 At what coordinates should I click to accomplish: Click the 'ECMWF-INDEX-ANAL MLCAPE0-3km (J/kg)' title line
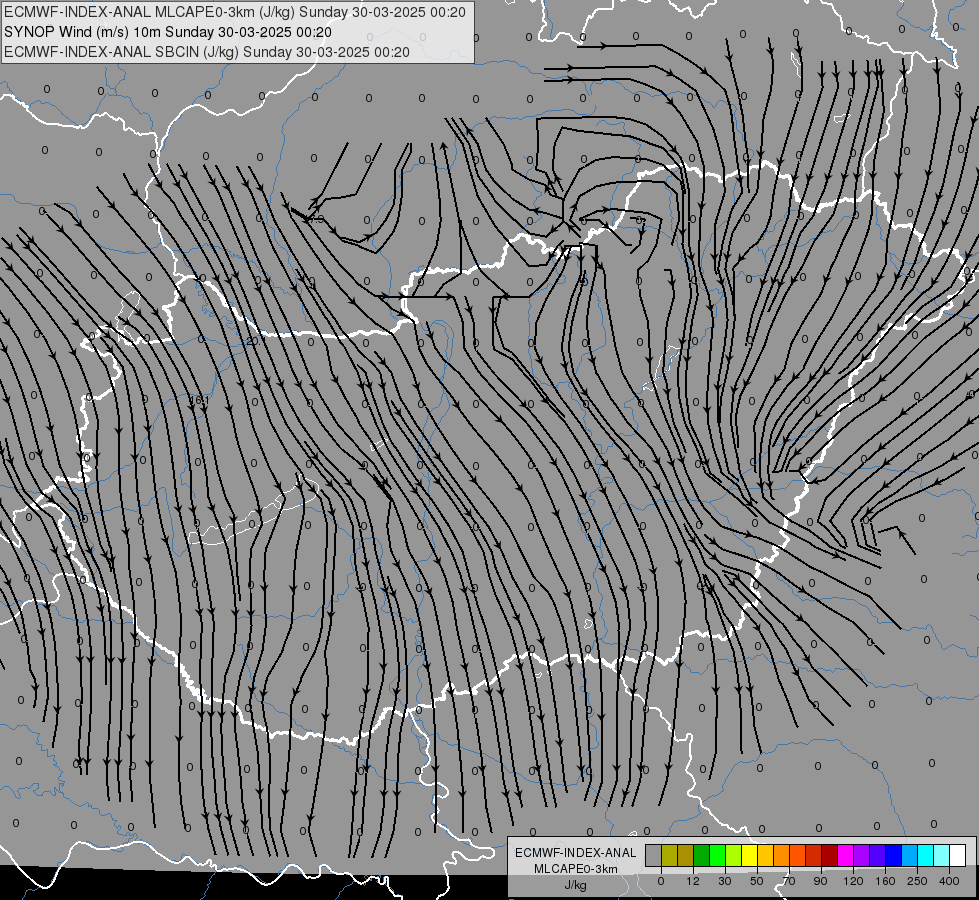(235, 12)
